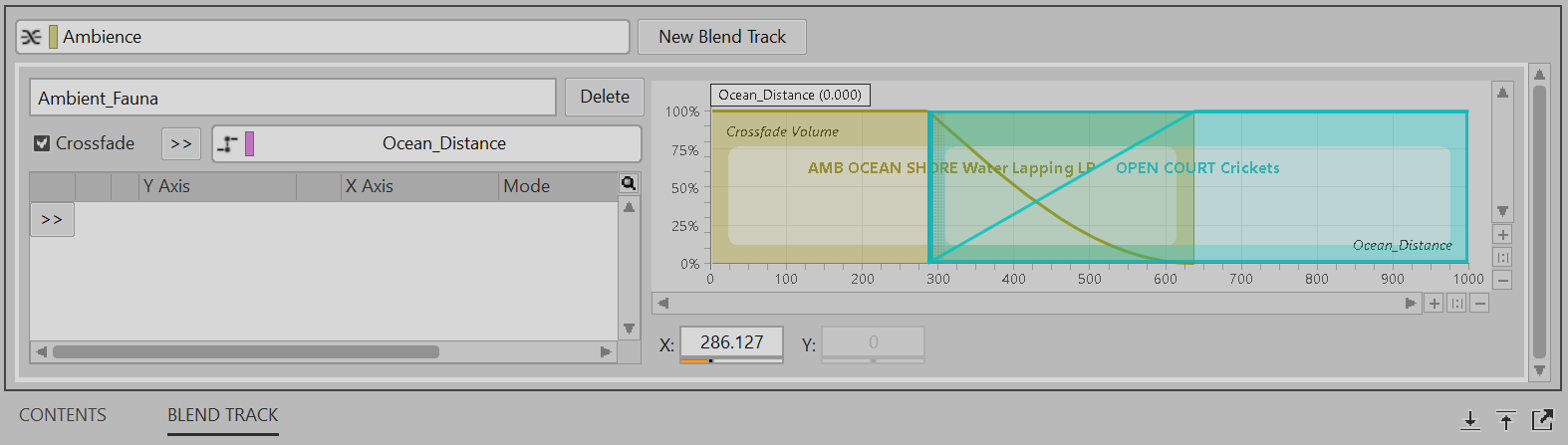This screenshot has width=1568, height=445.
Task: Switch to the Contents tab
Action: (x=63, y=415)
